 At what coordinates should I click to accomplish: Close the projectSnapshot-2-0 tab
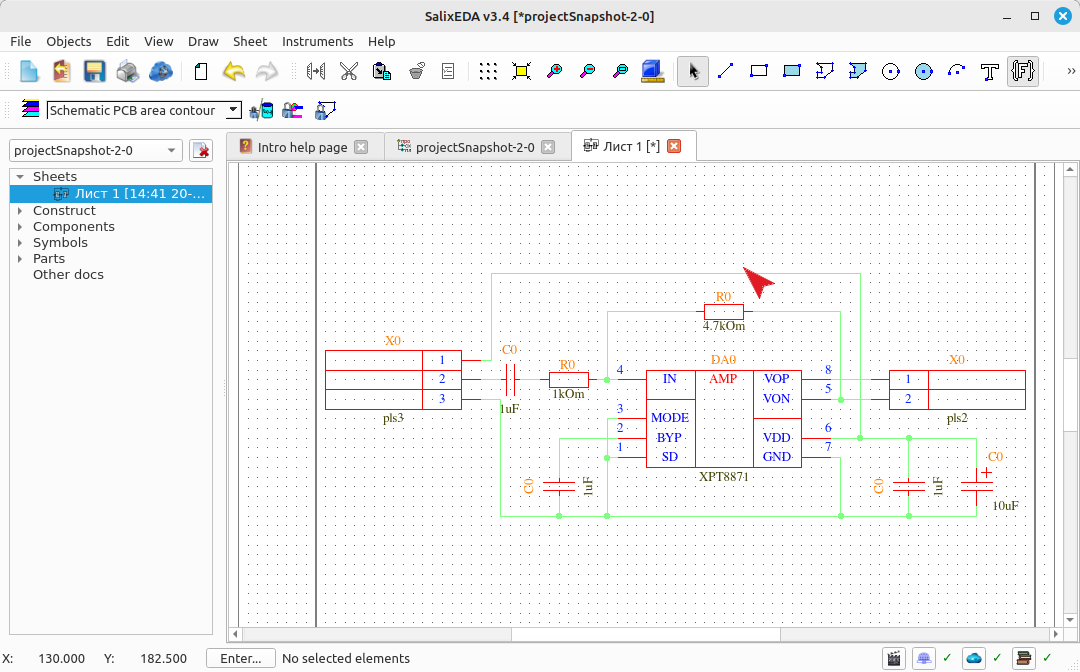548,147
